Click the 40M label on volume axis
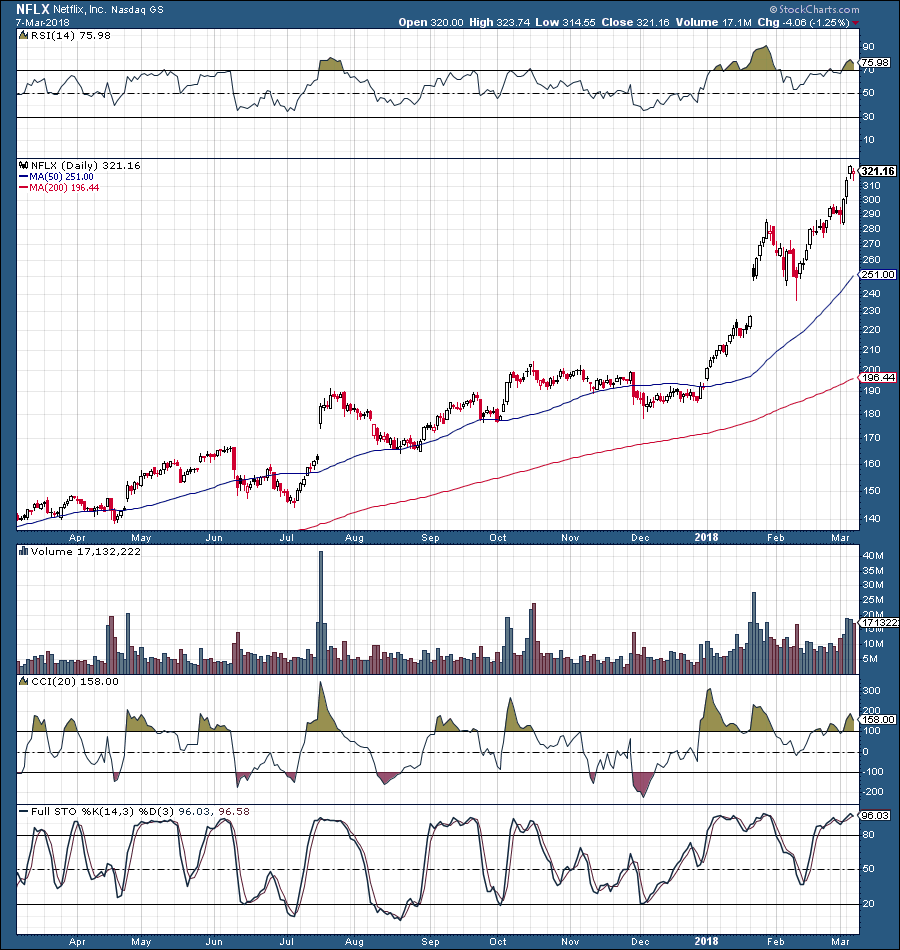Screen dimensions: 900x950 [873, 556]
